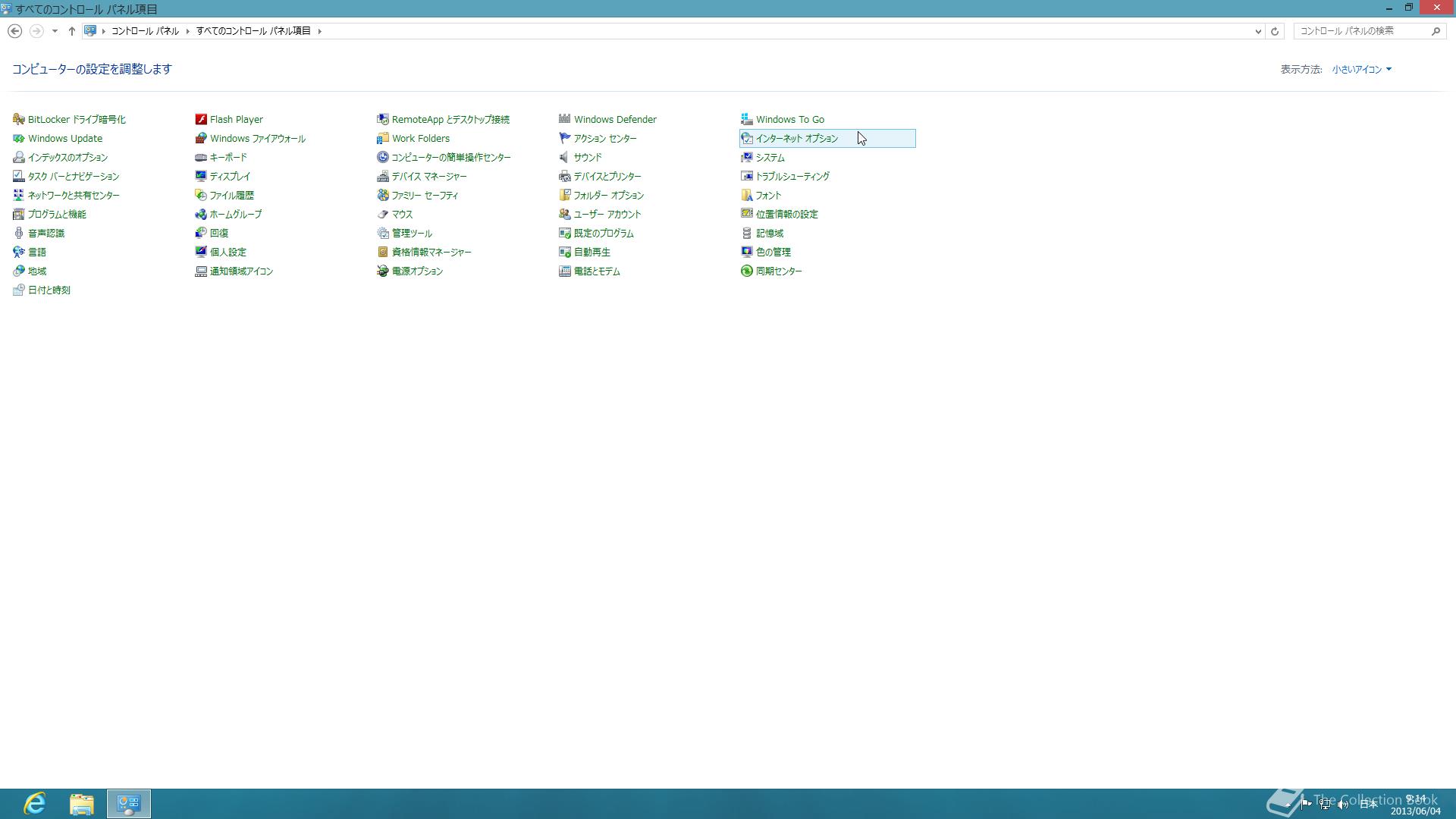Screen dimensions: 1456x819
Task: Click the インターネット オプション icon
Action: [x=747, y=138]
